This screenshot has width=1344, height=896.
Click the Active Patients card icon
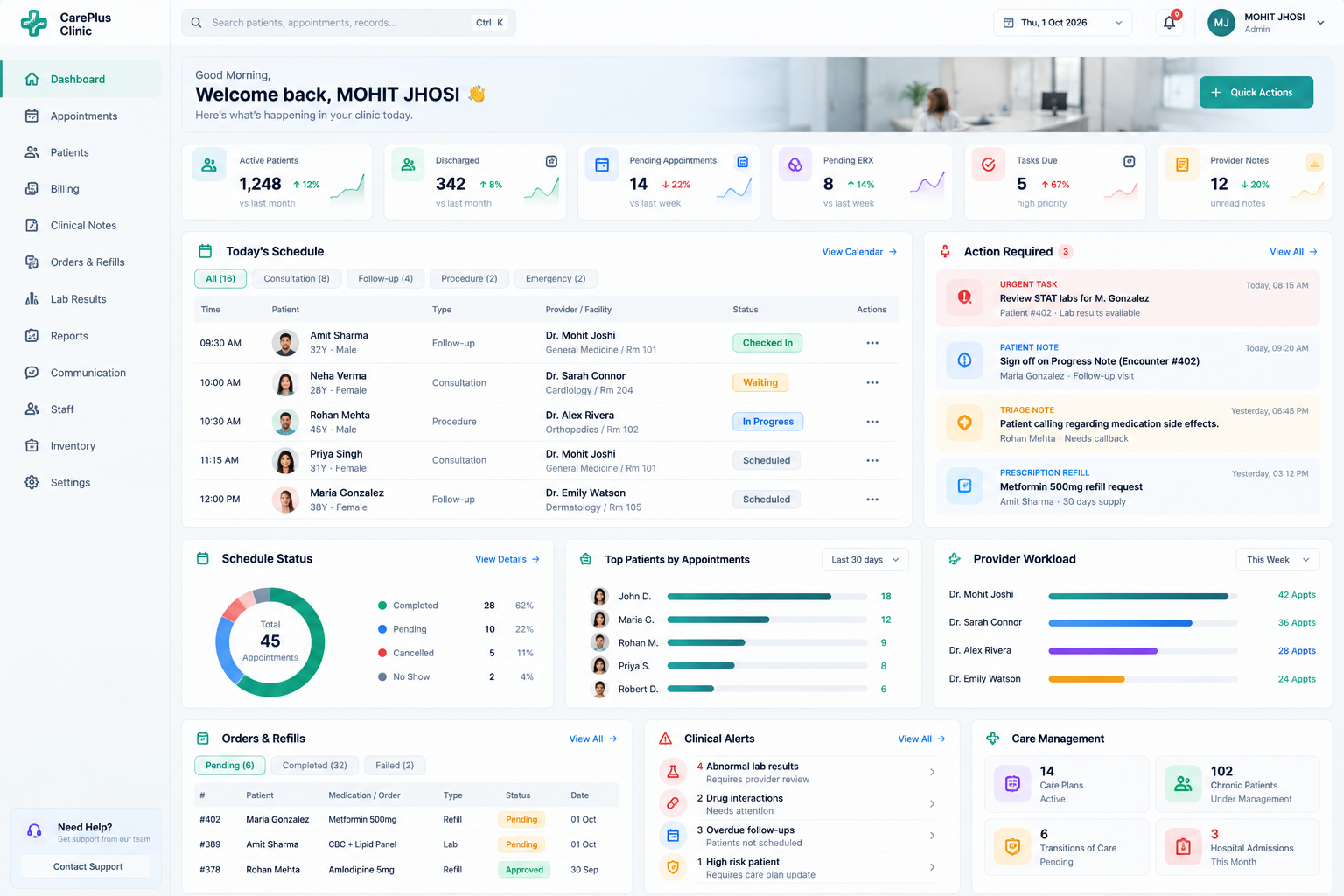coord(209,164)
